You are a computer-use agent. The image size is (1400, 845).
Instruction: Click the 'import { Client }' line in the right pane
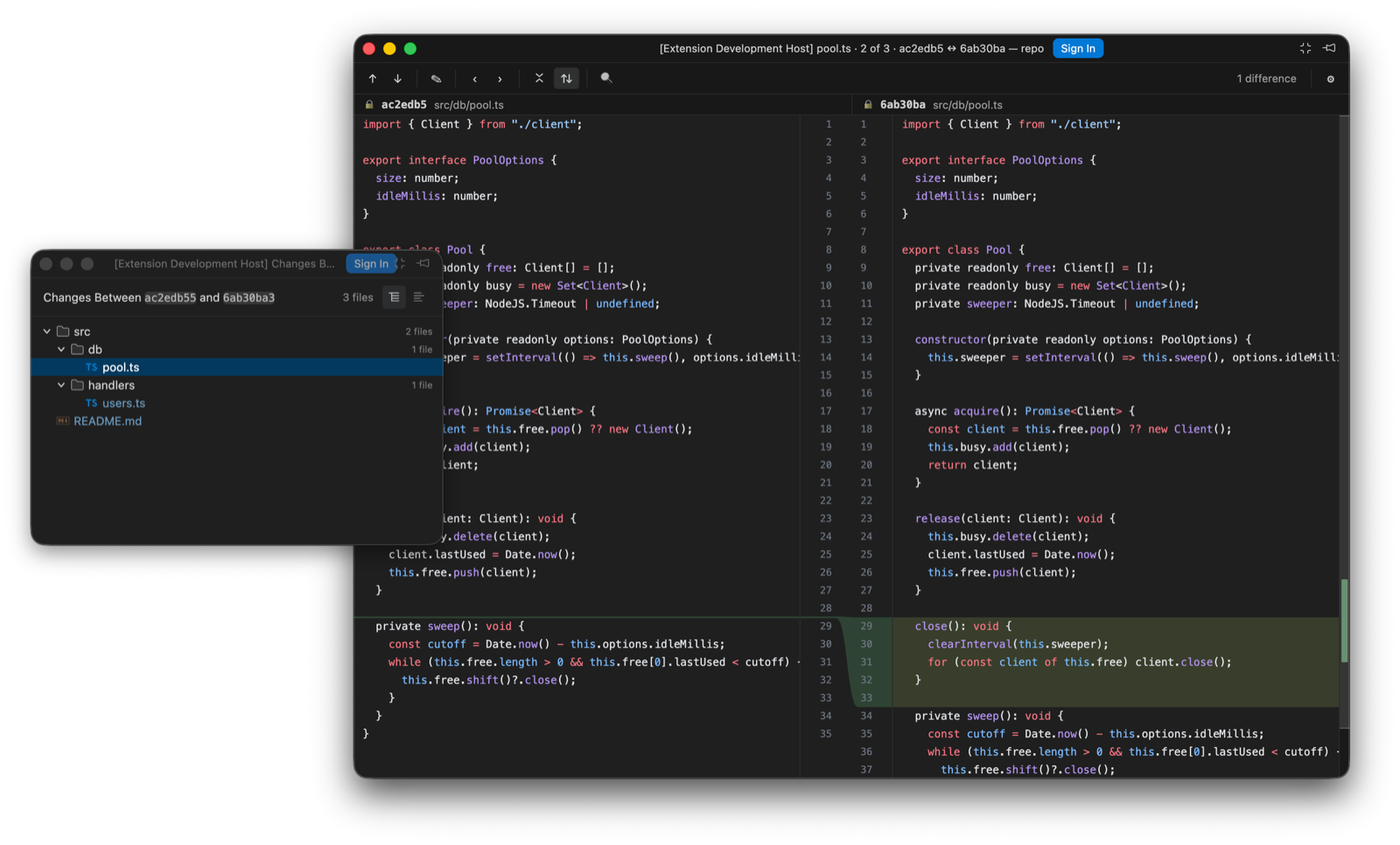(1011, 124)
